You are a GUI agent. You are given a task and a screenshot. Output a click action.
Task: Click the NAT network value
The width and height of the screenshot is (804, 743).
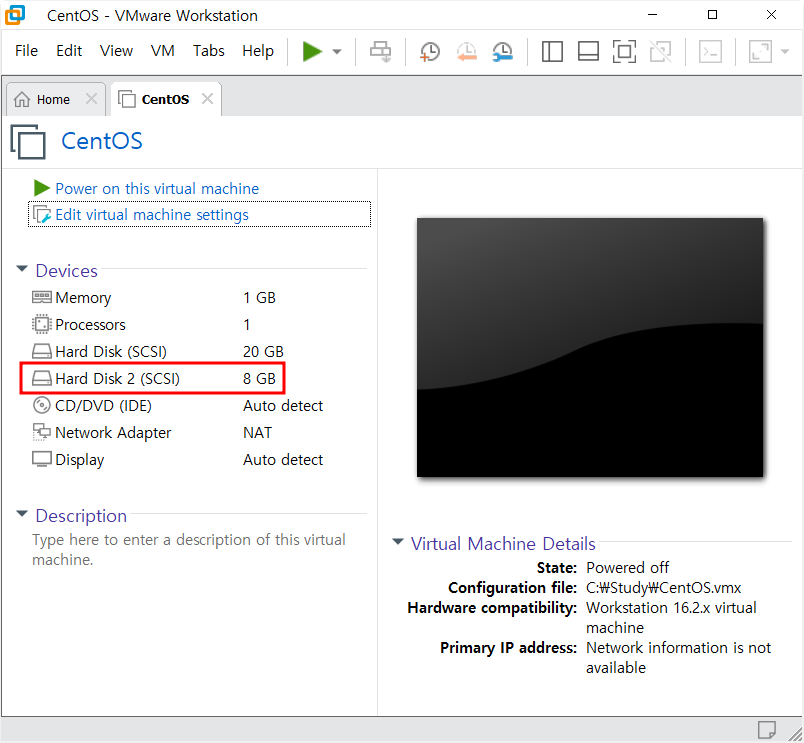coord(257,432)
